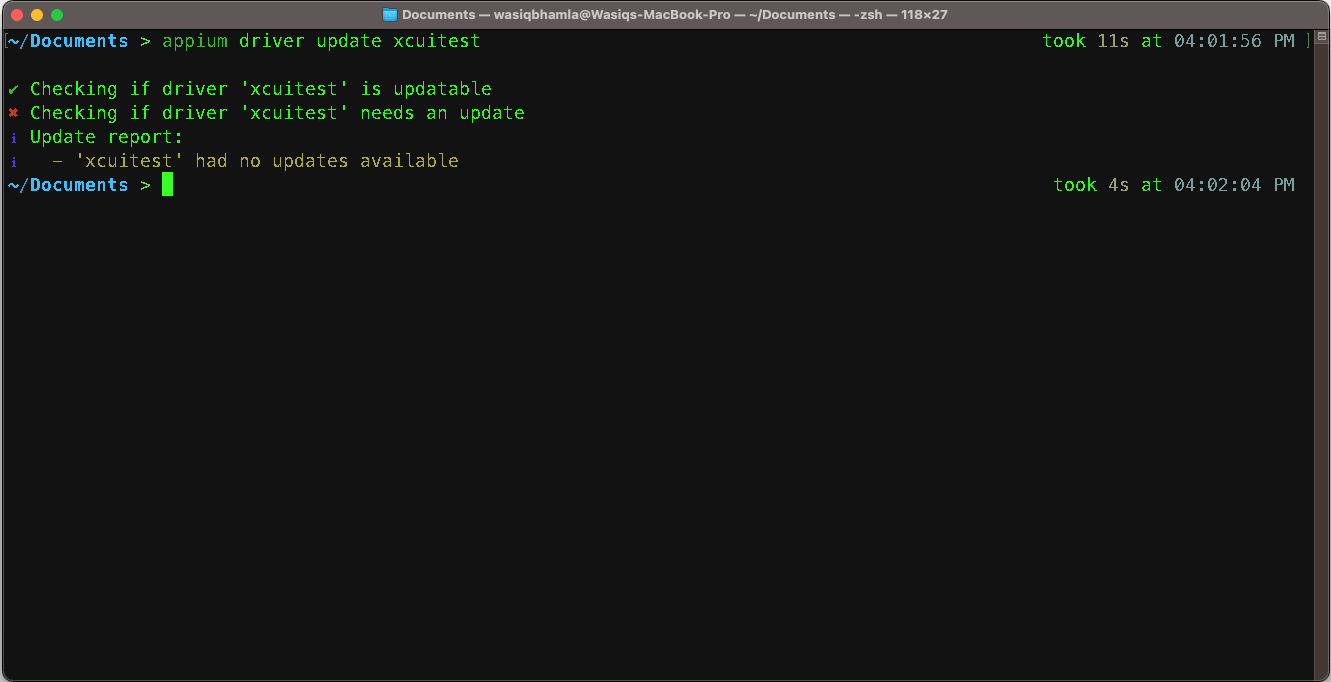
Task: Select the word 'appium' in the command line
Action: click(x=194, y=41)
